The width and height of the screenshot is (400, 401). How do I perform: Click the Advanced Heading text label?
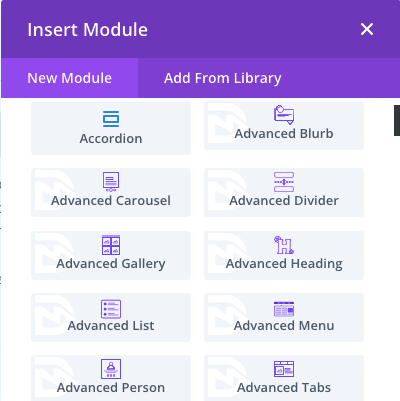(284, 264)
